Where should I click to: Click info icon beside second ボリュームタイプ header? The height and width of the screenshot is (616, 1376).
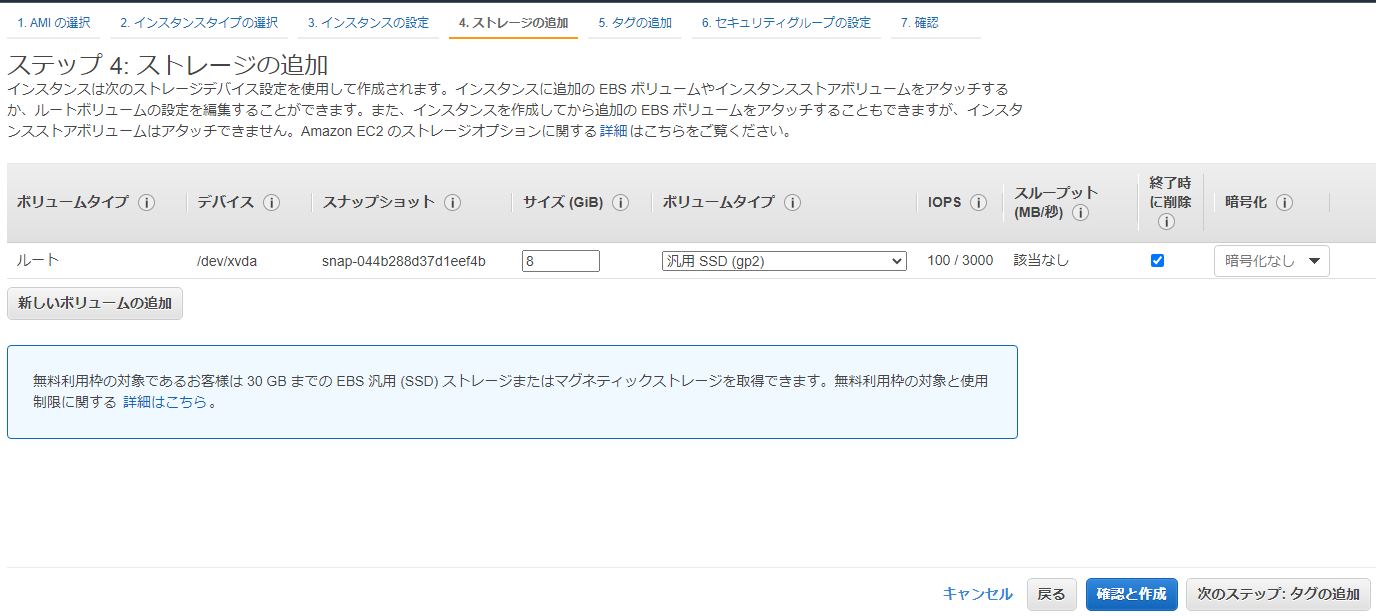(792, 202)
